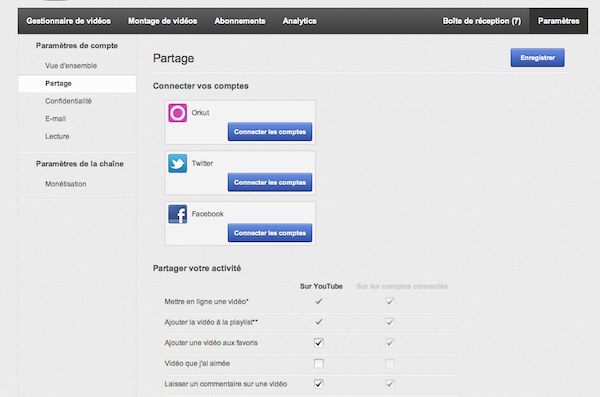Click the Vidéo que j'ai aimée row label
Screen dimensions: 600x397
tap(197, 364)
